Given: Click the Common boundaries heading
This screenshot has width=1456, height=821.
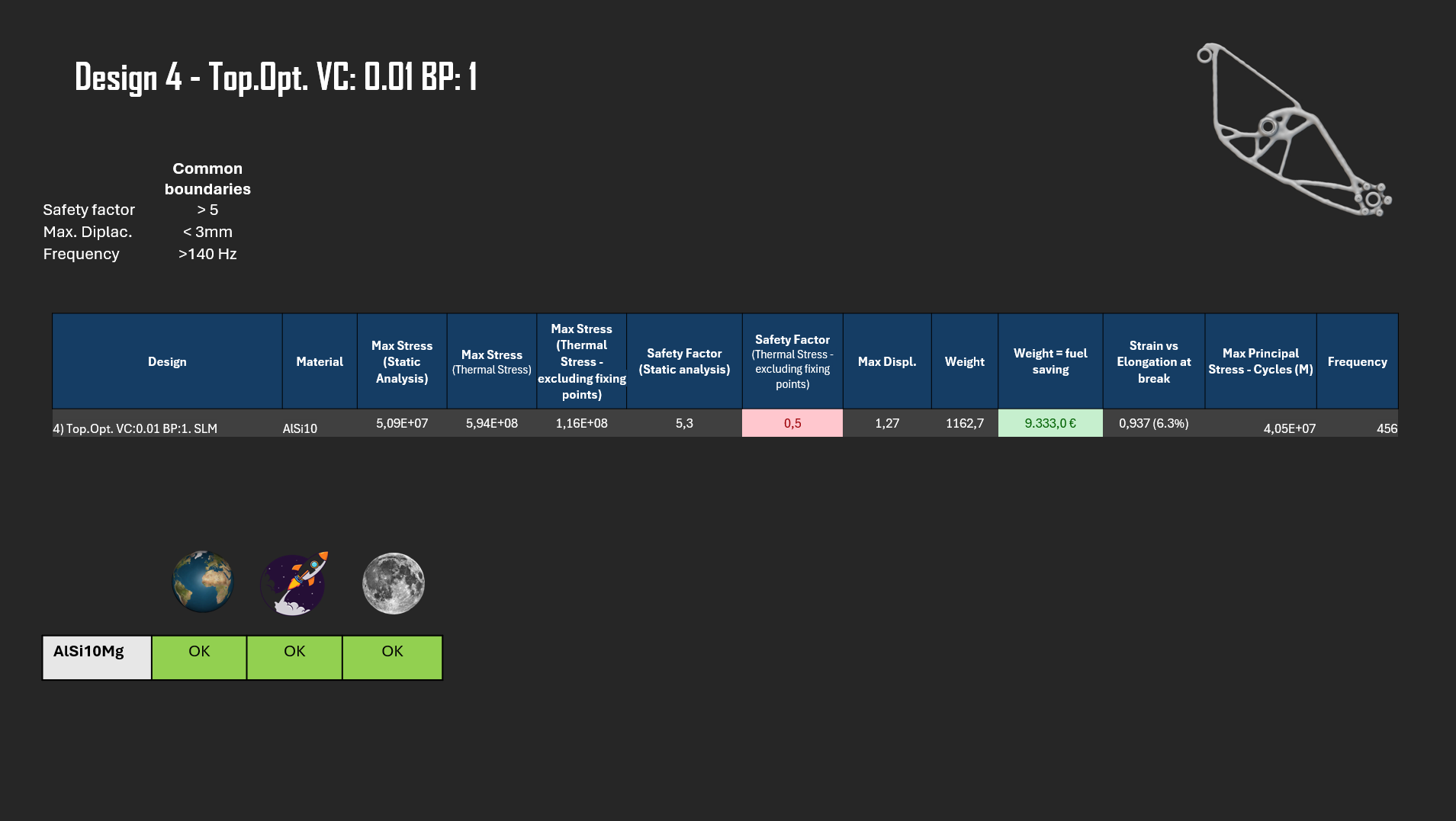Looking at the screenshot, I should (x=207, y=178).
